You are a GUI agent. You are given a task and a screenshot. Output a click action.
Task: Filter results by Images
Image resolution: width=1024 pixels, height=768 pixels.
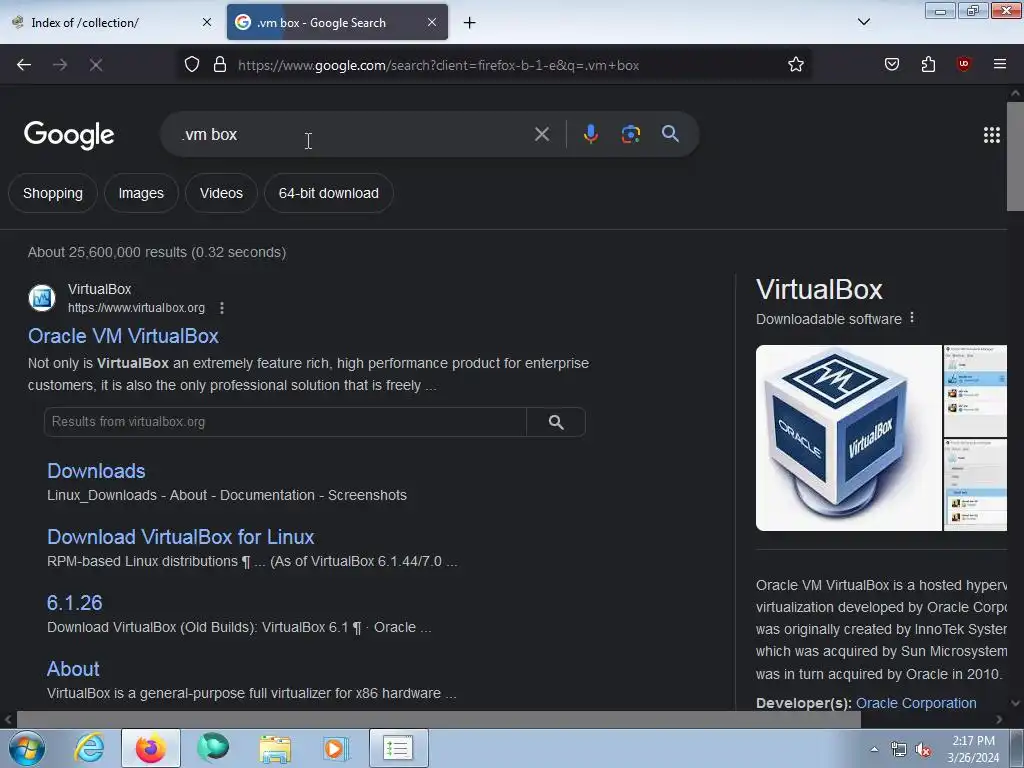tap(141, 193)
